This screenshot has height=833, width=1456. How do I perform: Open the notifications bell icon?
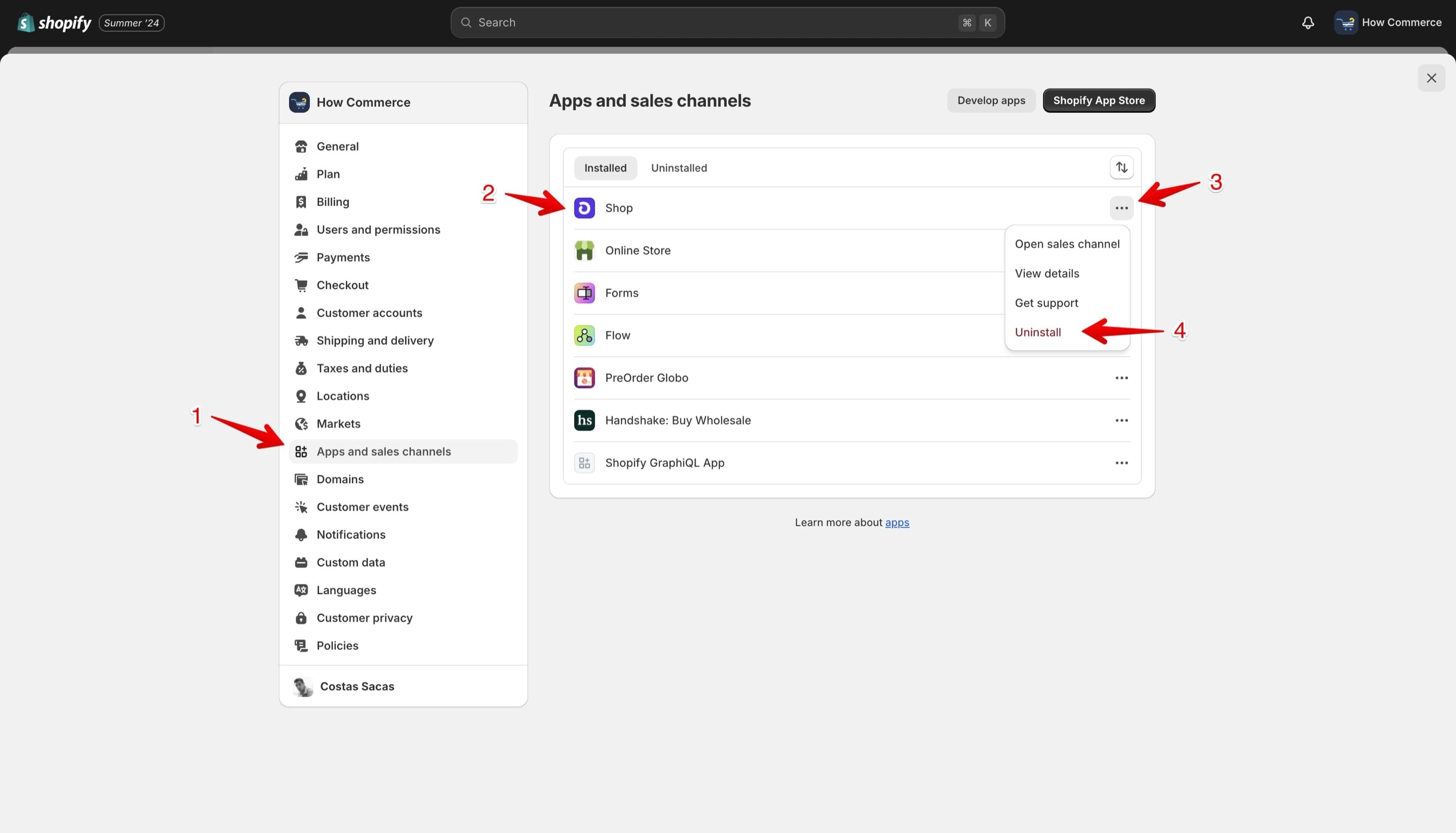pos(1308,23)
